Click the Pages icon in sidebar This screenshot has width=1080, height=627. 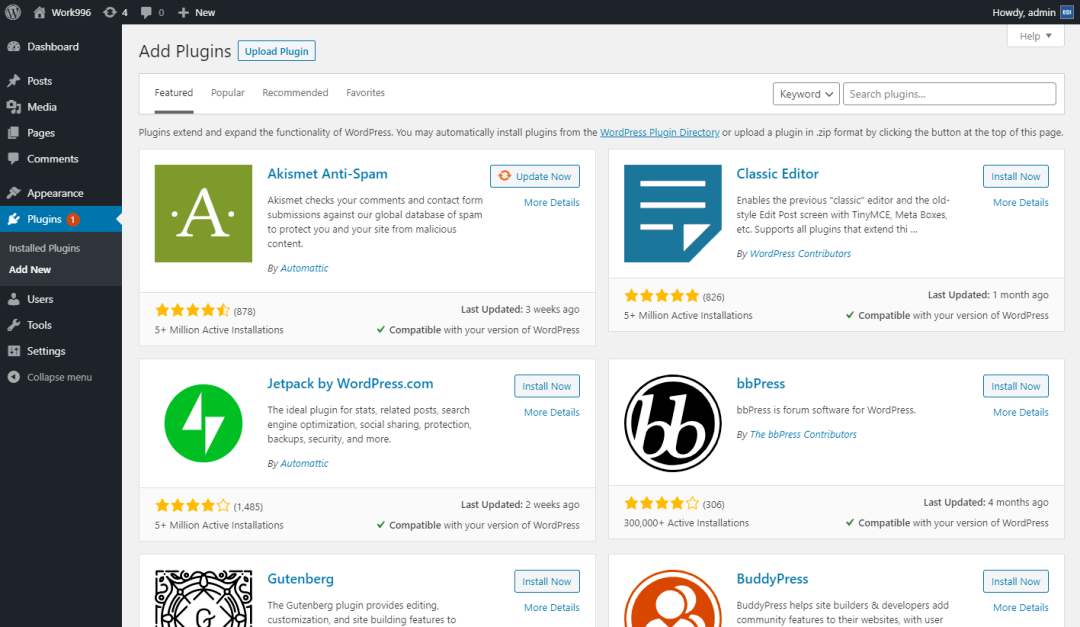tap(14, 133)
